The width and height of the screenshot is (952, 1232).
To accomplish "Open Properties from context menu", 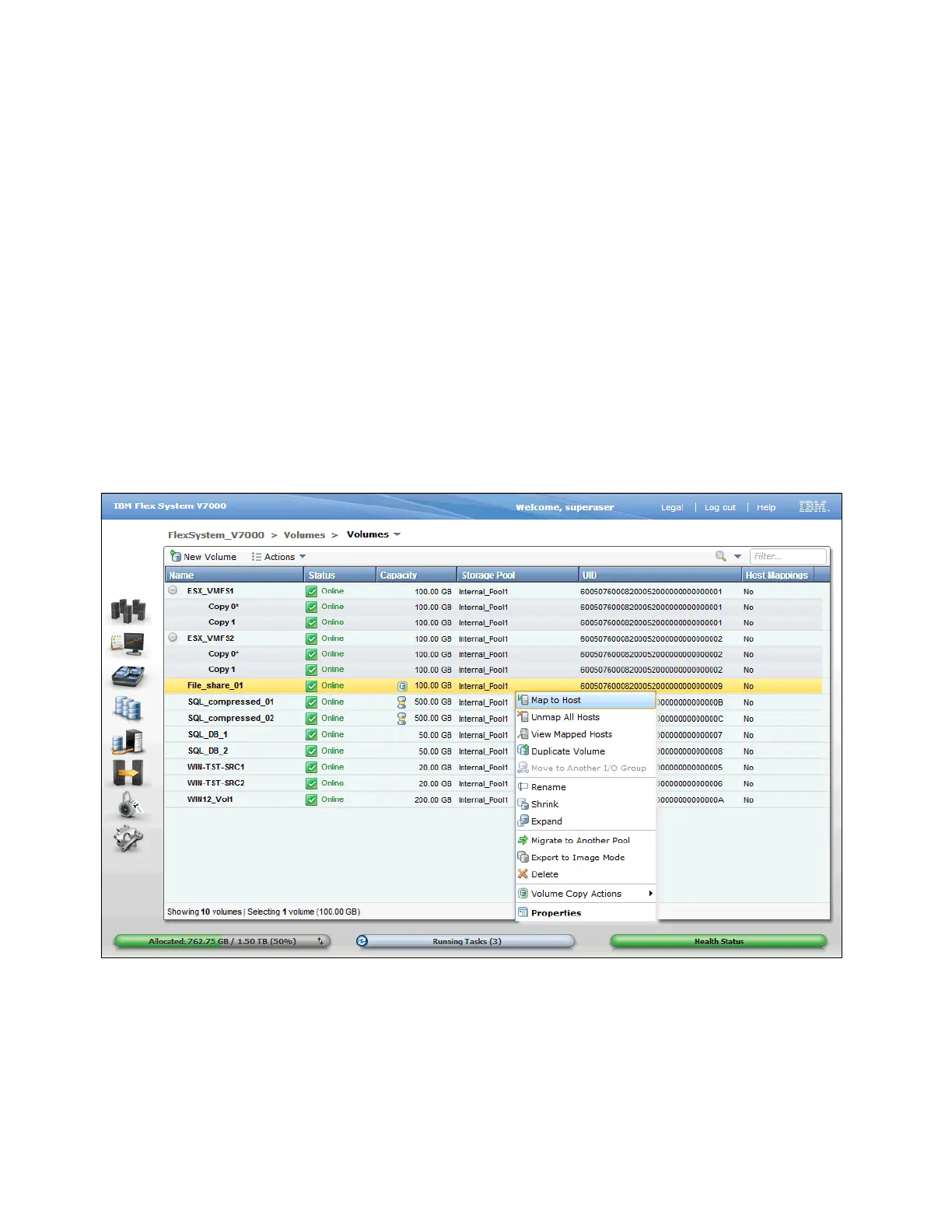I will coord(586,913).
